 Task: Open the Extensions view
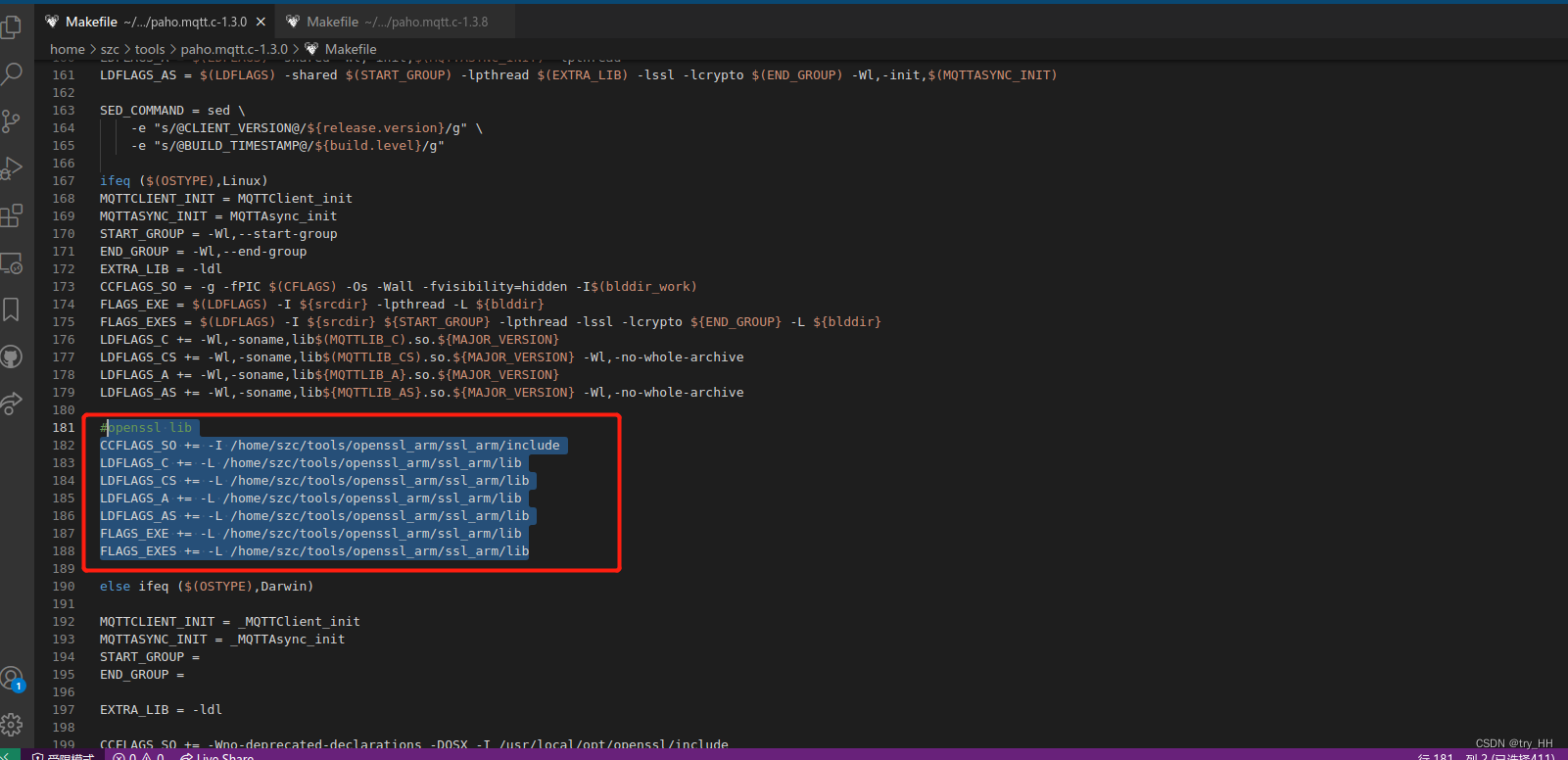click(12, 215)
